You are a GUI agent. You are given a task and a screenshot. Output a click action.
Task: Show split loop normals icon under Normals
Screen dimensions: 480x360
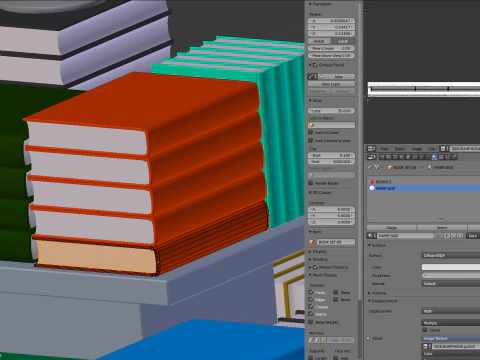pos(317,340)
